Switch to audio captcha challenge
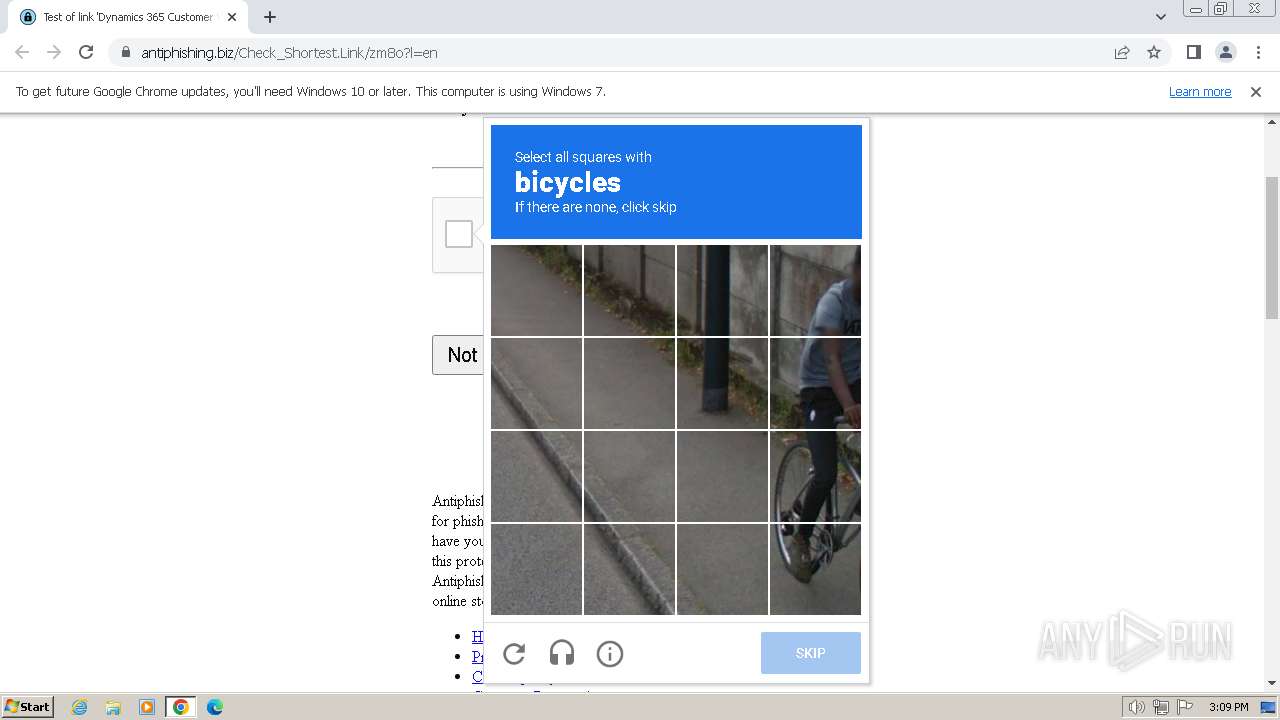The width and height of the screenshot is (1280, 720). (x=562, y=654)
